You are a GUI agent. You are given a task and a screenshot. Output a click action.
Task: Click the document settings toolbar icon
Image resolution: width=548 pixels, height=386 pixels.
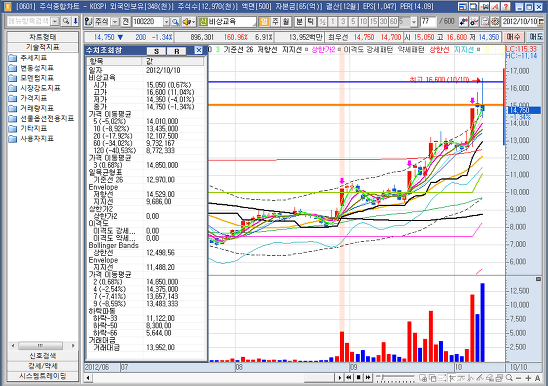tap(485, 22)
